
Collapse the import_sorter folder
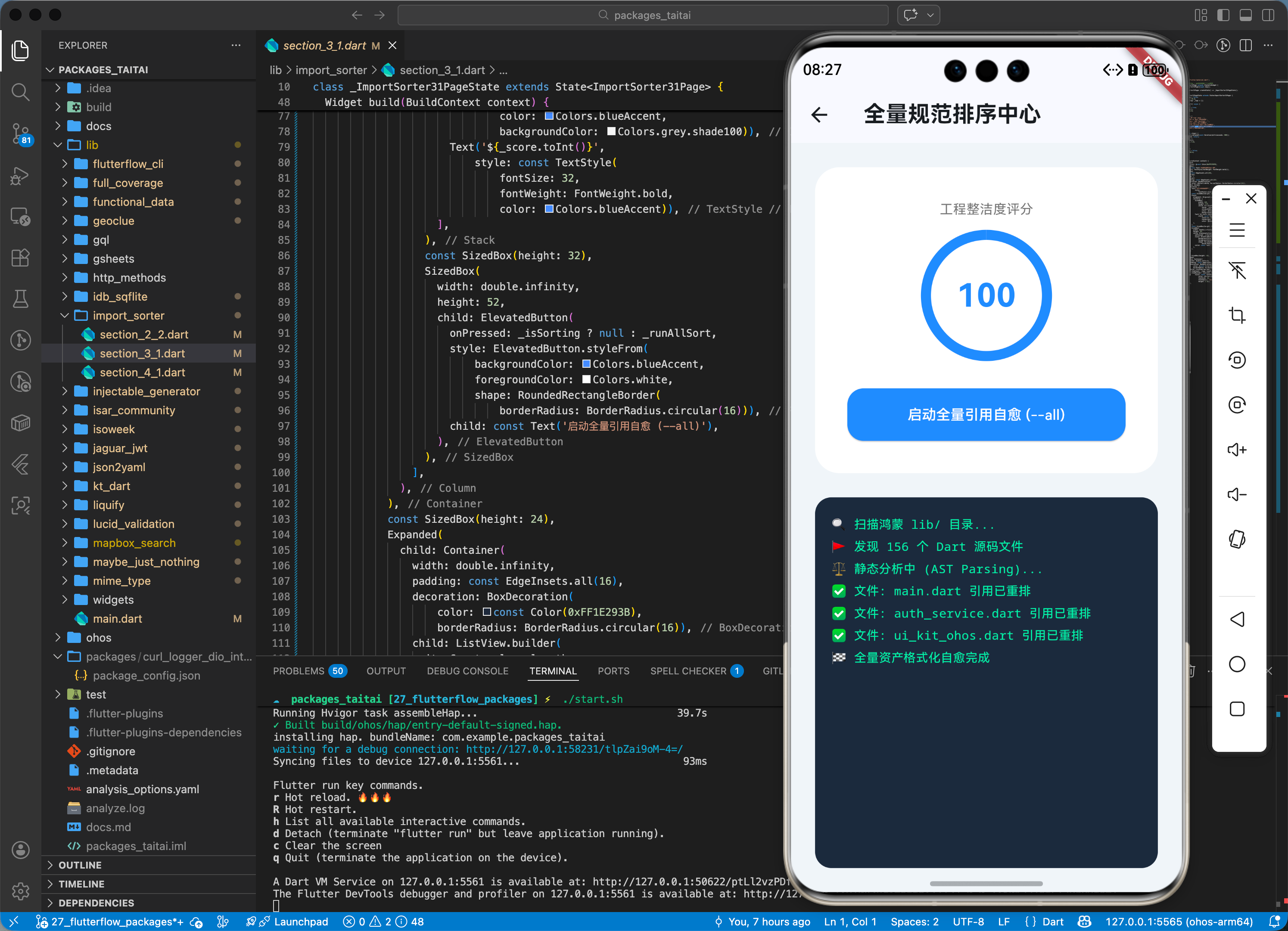(x=128, y=316)
